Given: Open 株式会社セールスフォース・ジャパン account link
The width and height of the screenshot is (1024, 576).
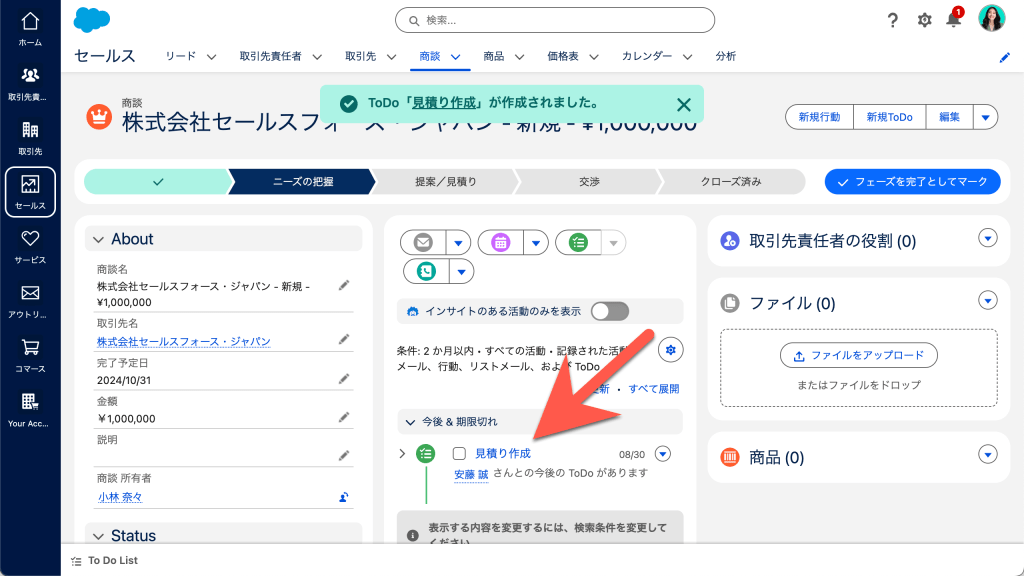Looking at the screenshot, I should (184, 342).
